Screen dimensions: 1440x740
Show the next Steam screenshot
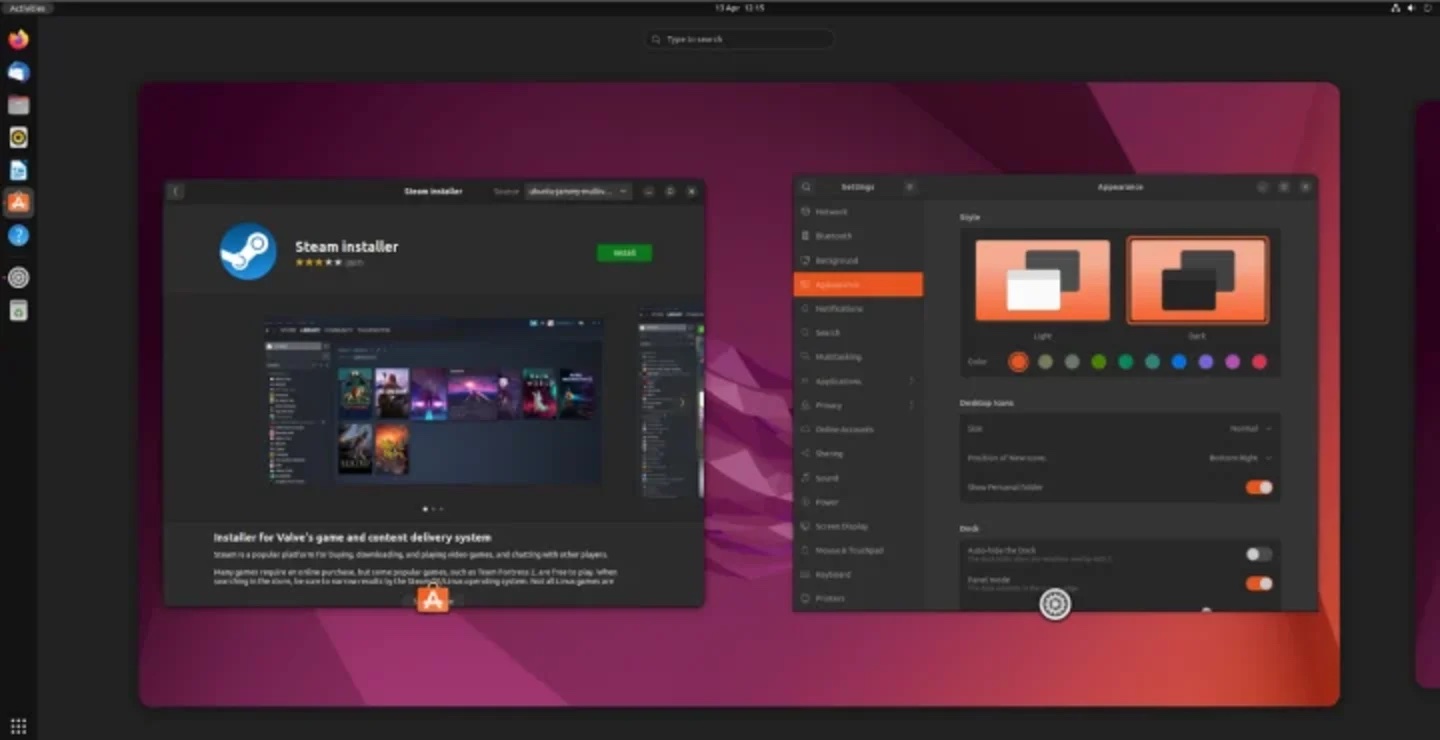click(x=683, y=403)
